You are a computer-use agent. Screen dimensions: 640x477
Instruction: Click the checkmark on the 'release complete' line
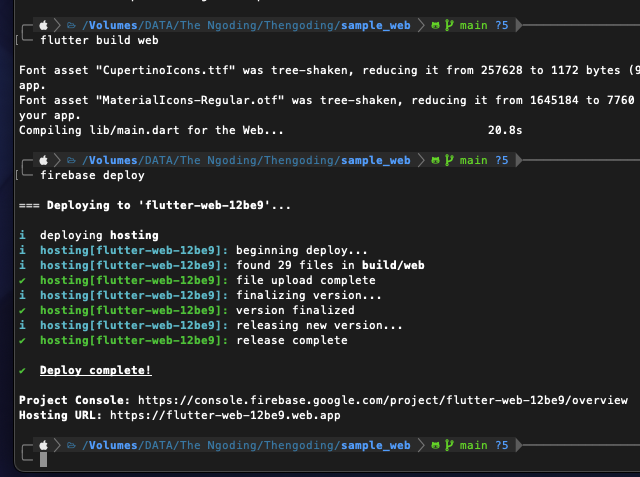click(23, 341)
